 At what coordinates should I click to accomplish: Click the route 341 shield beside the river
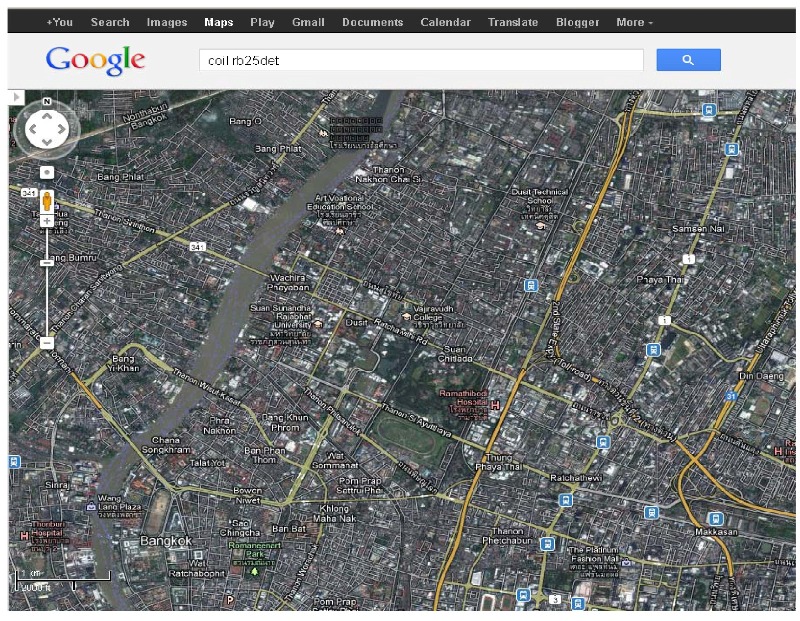click(x=197, y=247)
